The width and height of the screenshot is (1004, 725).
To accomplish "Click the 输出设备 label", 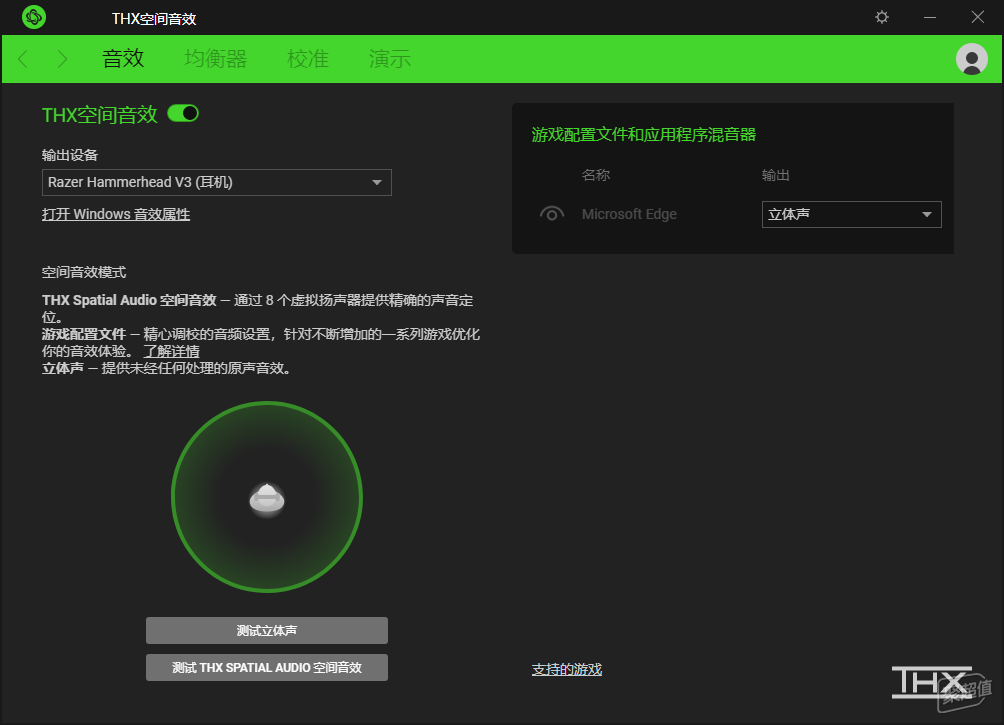I will 70,155.
